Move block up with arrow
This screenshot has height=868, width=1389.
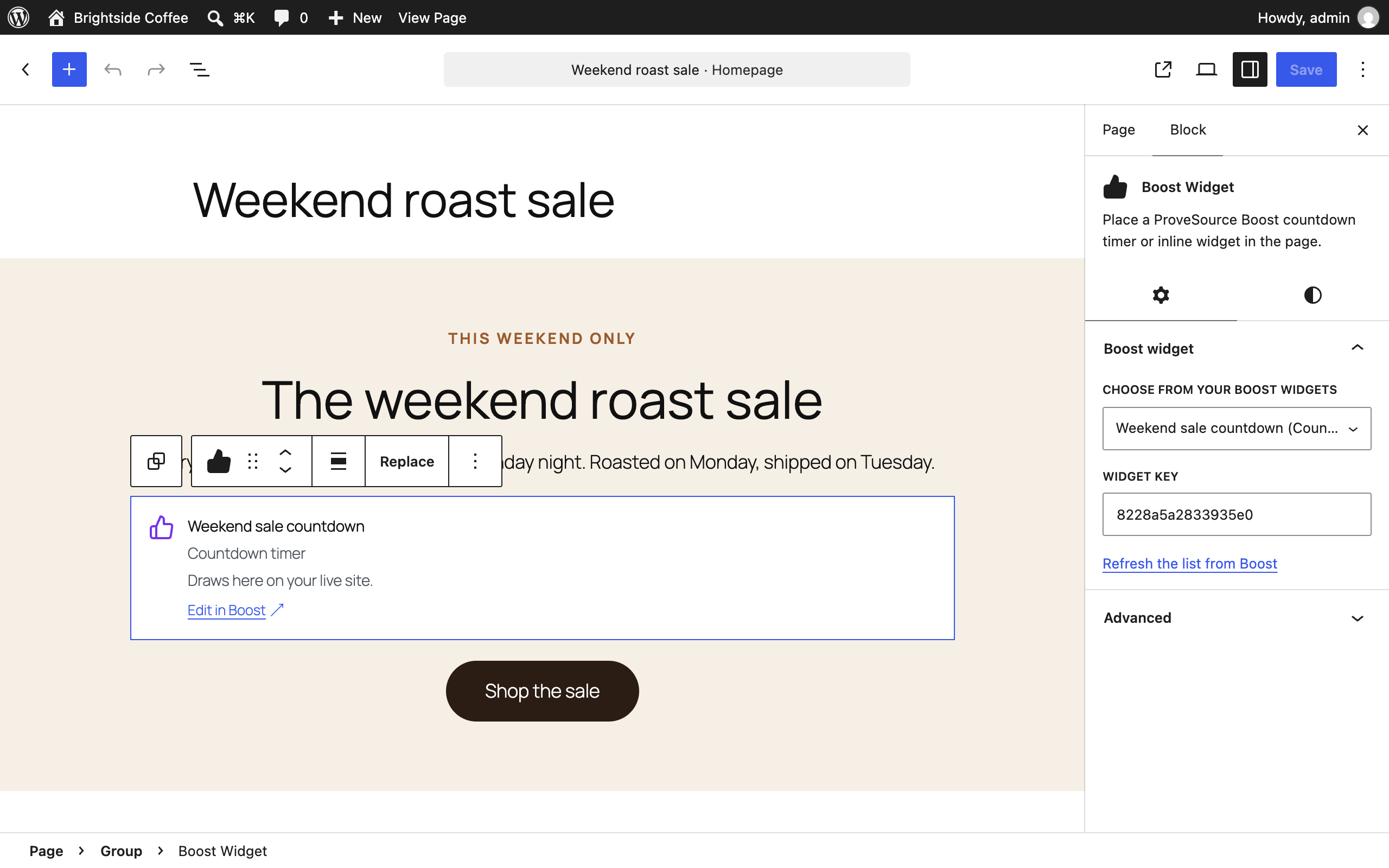[x=285, y=453]
